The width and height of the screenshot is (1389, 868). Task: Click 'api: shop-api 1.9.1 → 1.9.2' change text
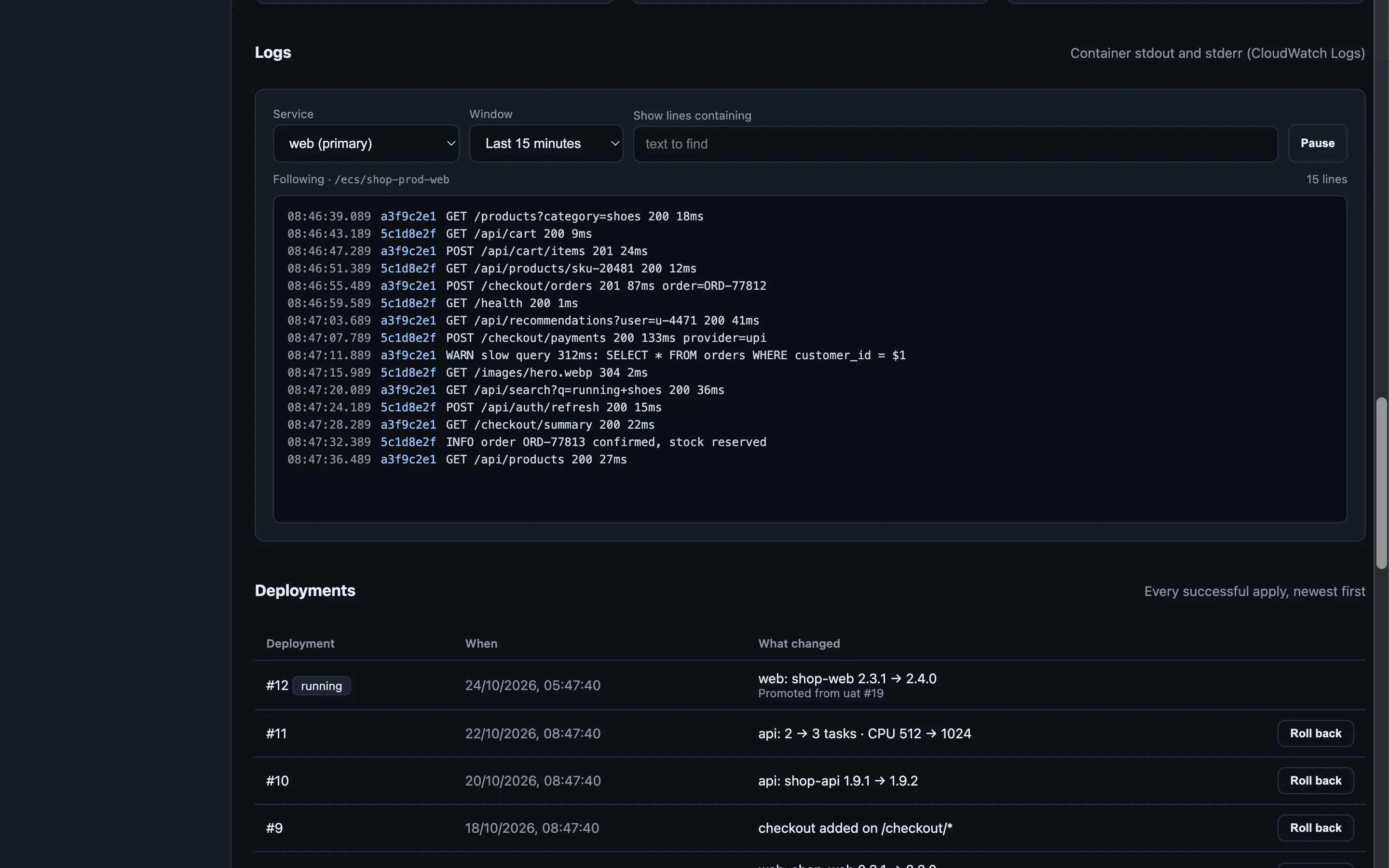click(x=838, y=781)
